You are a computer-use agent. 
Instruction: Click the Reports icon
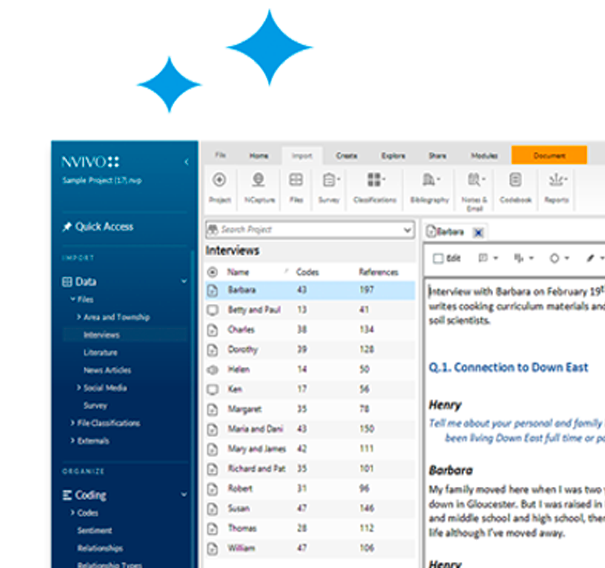(x=557, y=180)
